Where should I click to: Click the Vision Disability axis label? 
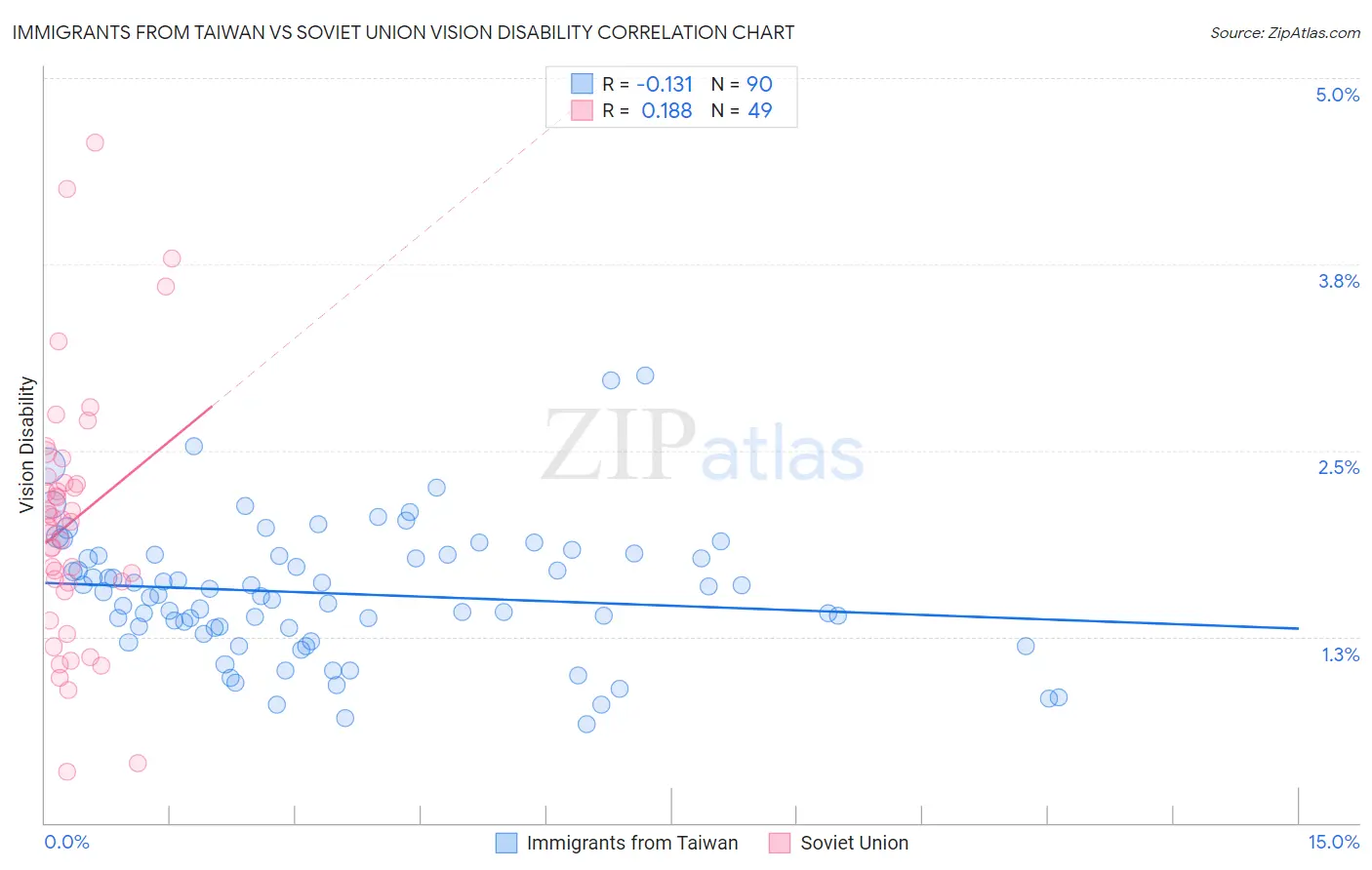27,445
